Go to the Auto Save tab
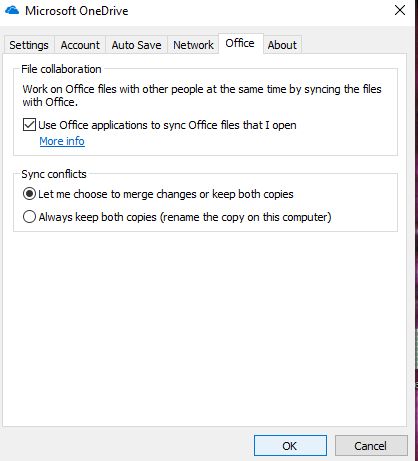Screen dimensions: 418x461 click(136, 45)
